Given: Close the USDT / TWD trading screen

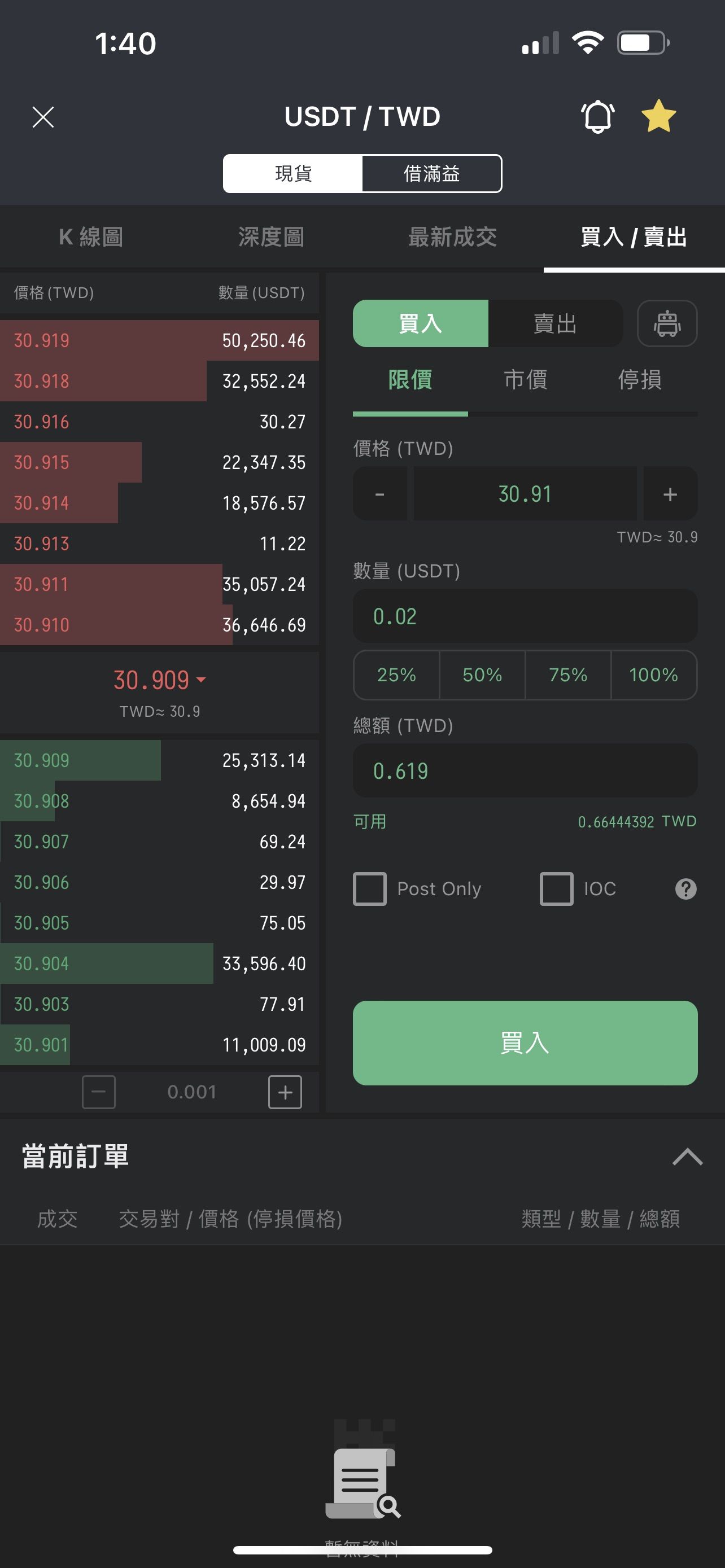Looking at the screenshot, I should 43,117.
